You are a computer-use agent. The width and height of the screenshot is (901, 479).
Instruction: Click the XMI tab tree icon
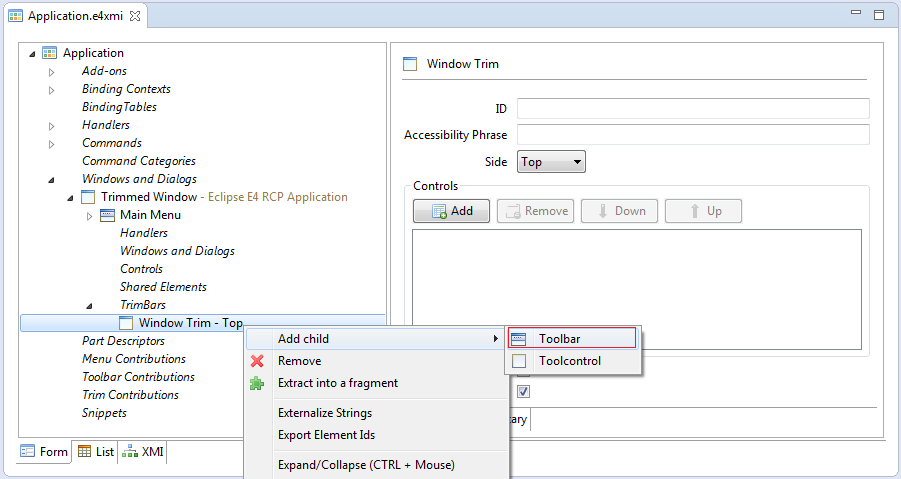point(130,451)
